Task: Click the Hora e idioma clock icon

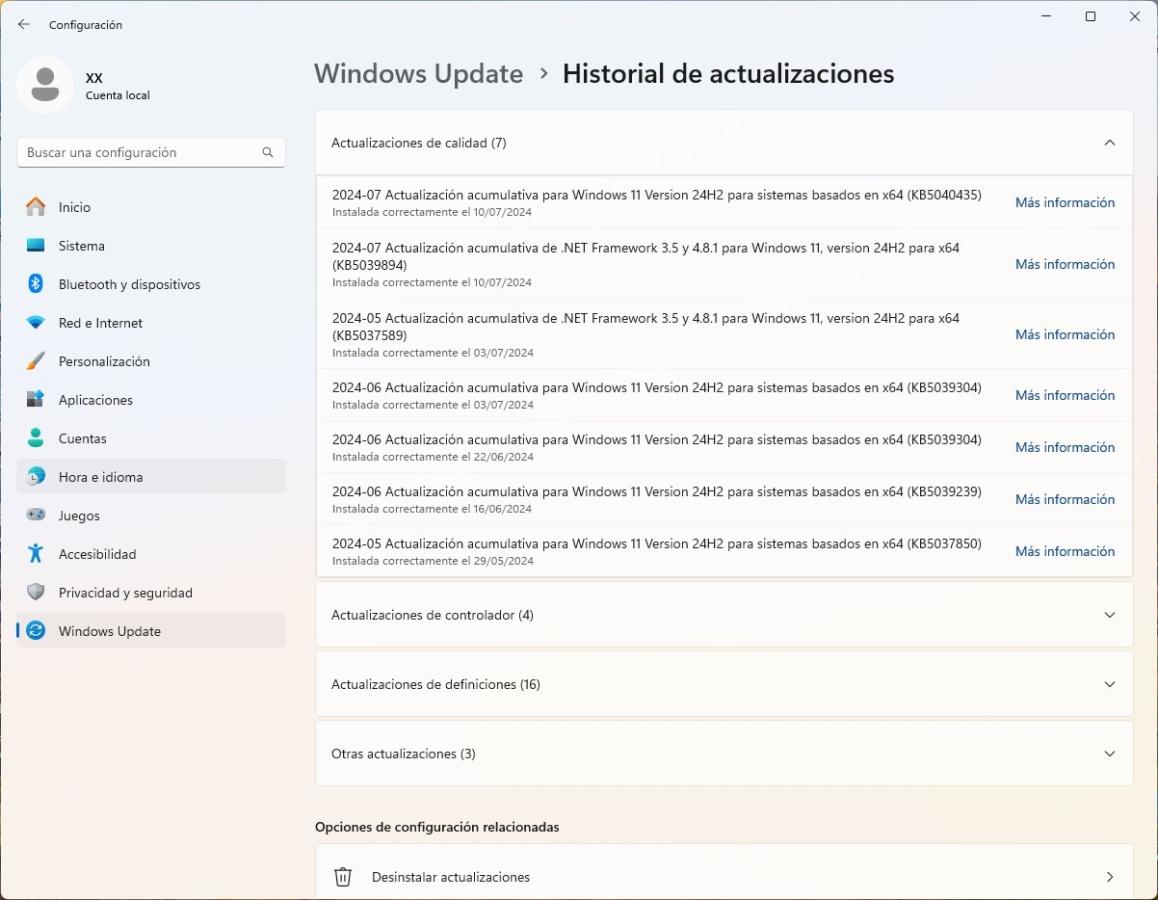Action: (35, 477)
